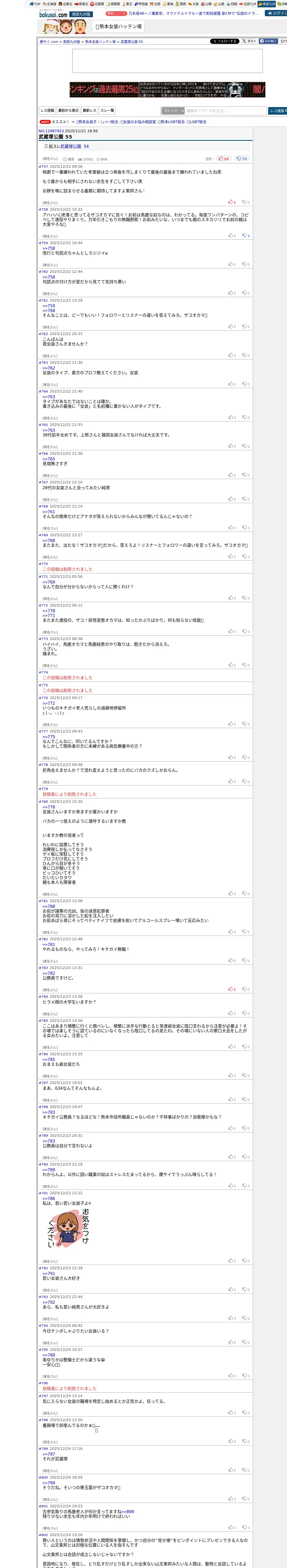Viewport: 287px width, 1568px height.
Task: Select the 北海道 region tab
Action: point(49,4)
